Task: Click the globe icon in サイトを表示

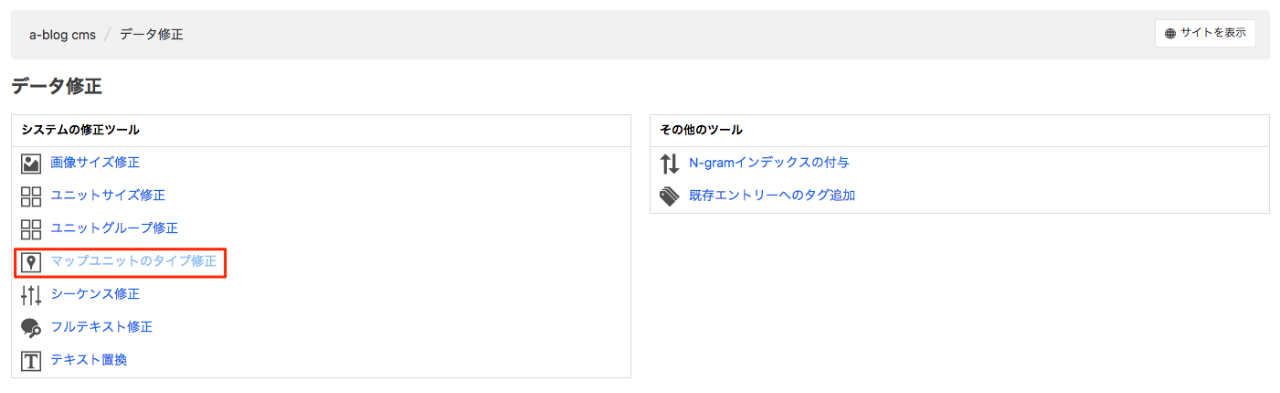Action: click(1171, 33)
